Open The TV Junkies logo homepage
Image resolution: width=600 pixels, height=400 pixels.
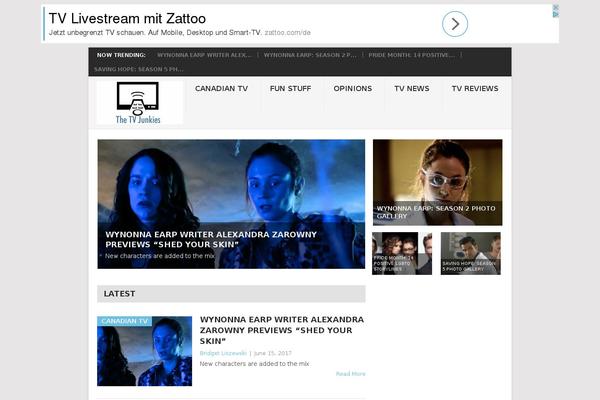pyautogui.click(x=139, y=103)
